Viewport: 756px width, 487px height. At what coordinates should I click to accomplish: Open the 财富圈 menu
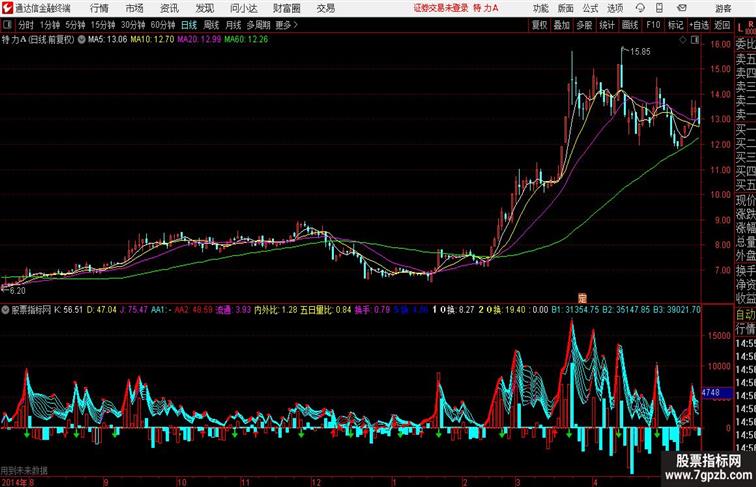[x=286, y=8]
